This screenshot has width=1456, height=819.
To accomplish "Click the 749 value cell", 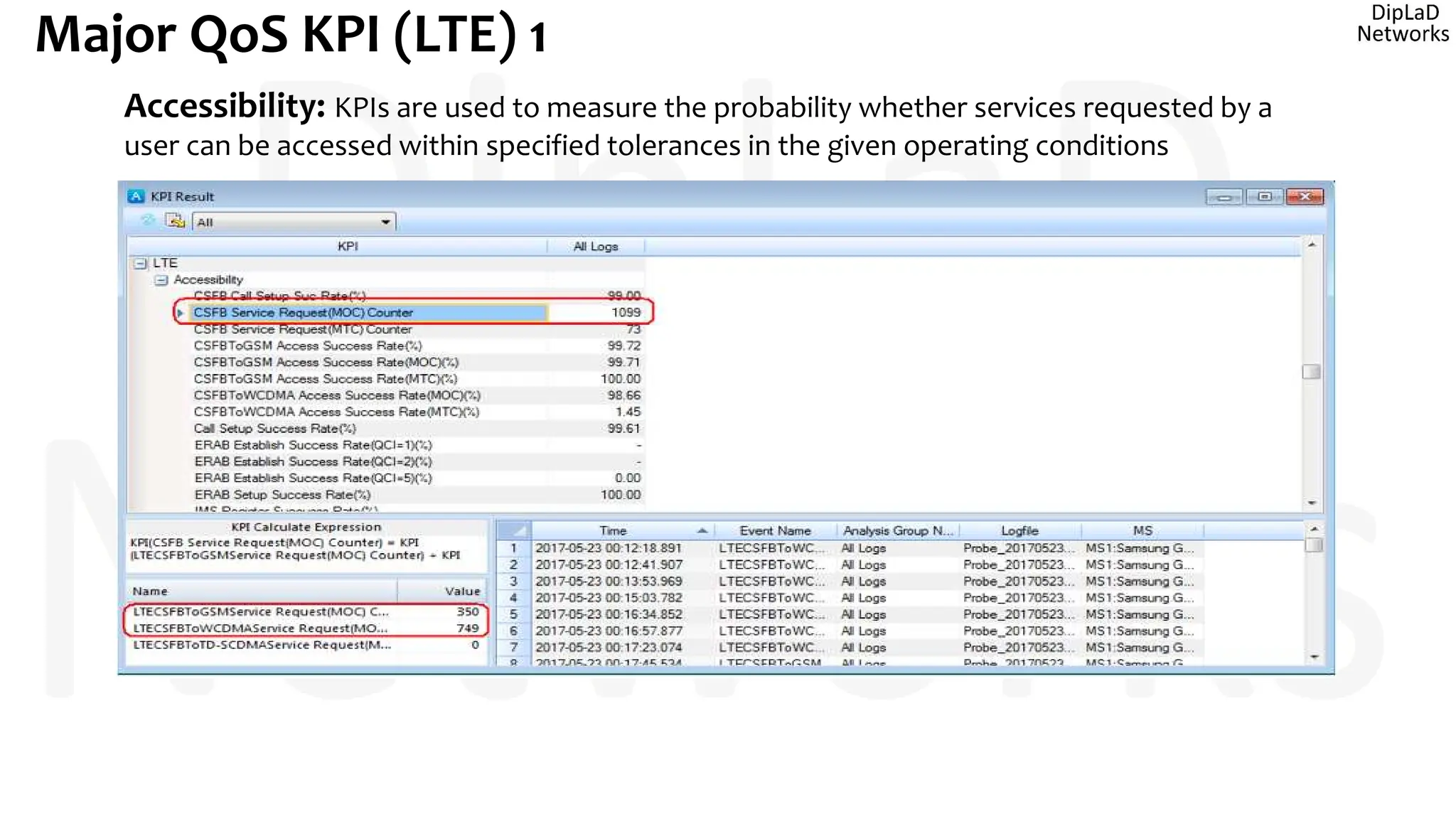I will coord(442,628).
